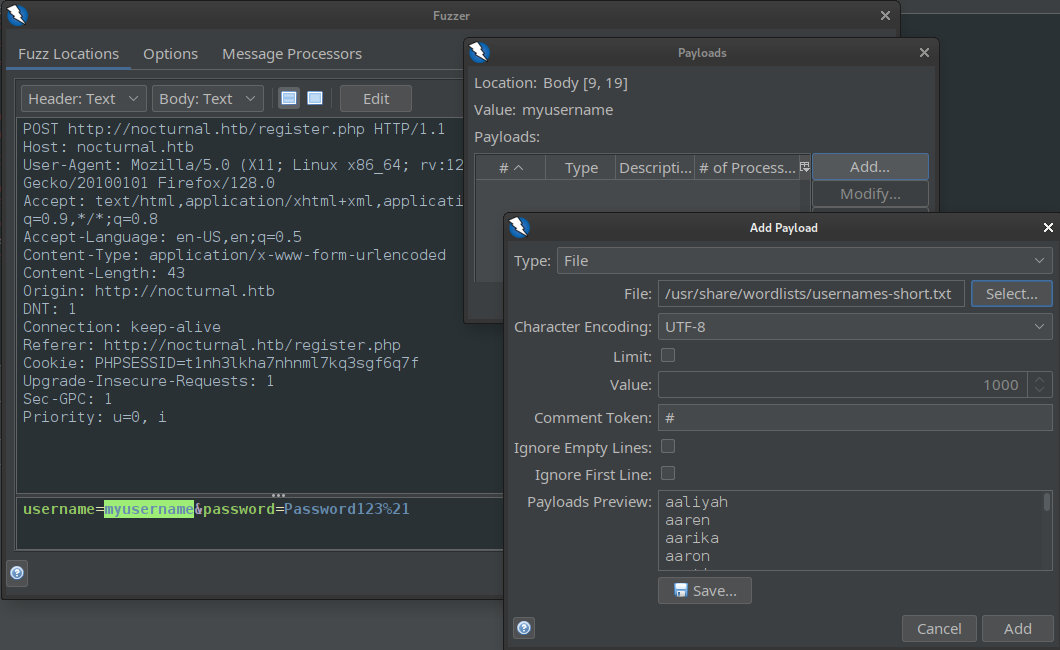Open the Body: Text dropdown
This screenshot has height=650, width=1060.
(207, 98)
